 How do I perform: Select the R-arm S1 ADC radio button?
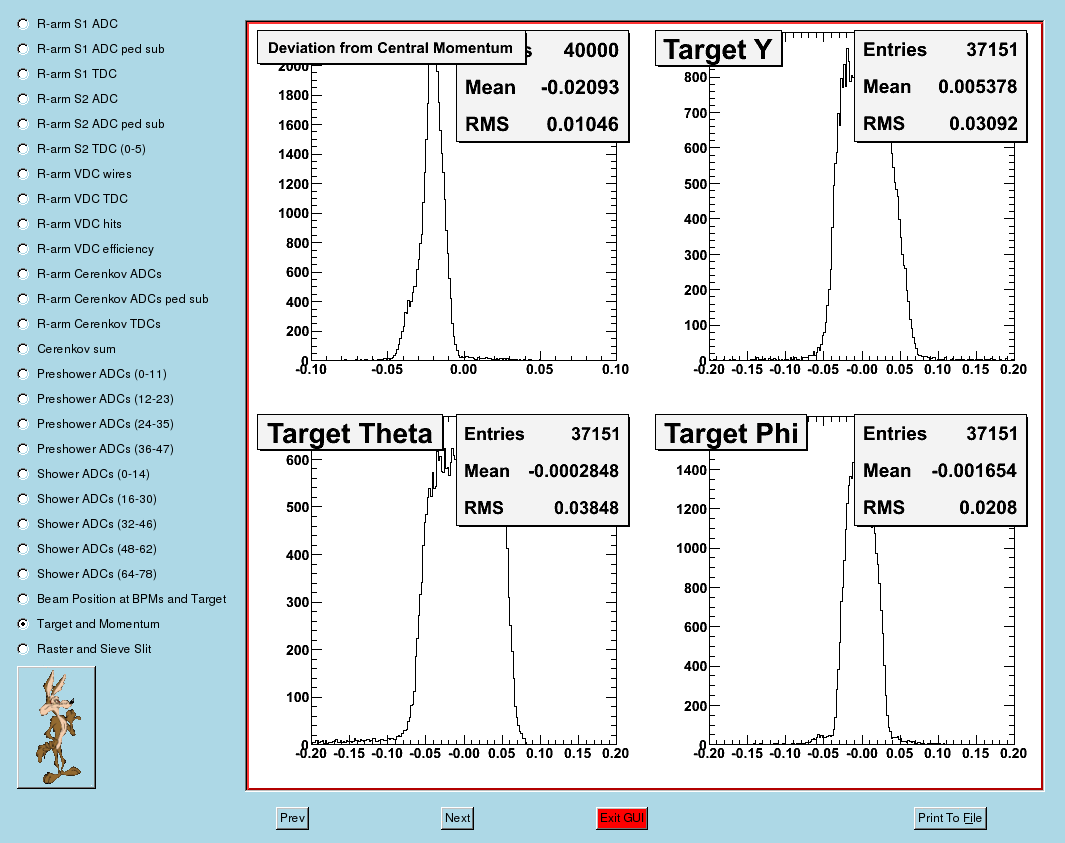(x=23, y=24)
